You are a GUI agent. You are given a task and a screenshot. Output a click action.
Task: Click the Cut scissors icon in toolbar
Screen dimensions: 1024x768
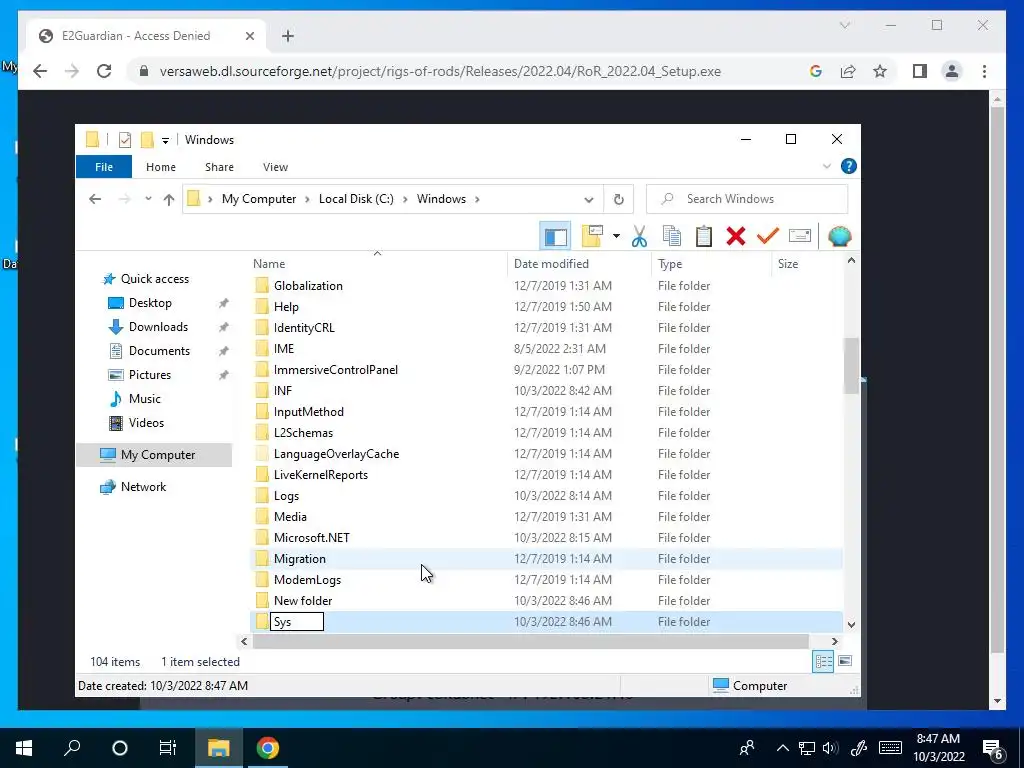tap(639, 236)
